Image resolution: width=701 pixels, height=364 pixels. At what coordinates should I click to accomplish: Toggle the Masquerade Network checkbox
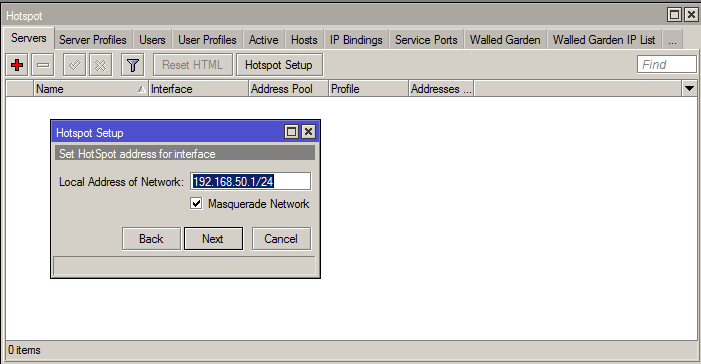coord(196,203)
